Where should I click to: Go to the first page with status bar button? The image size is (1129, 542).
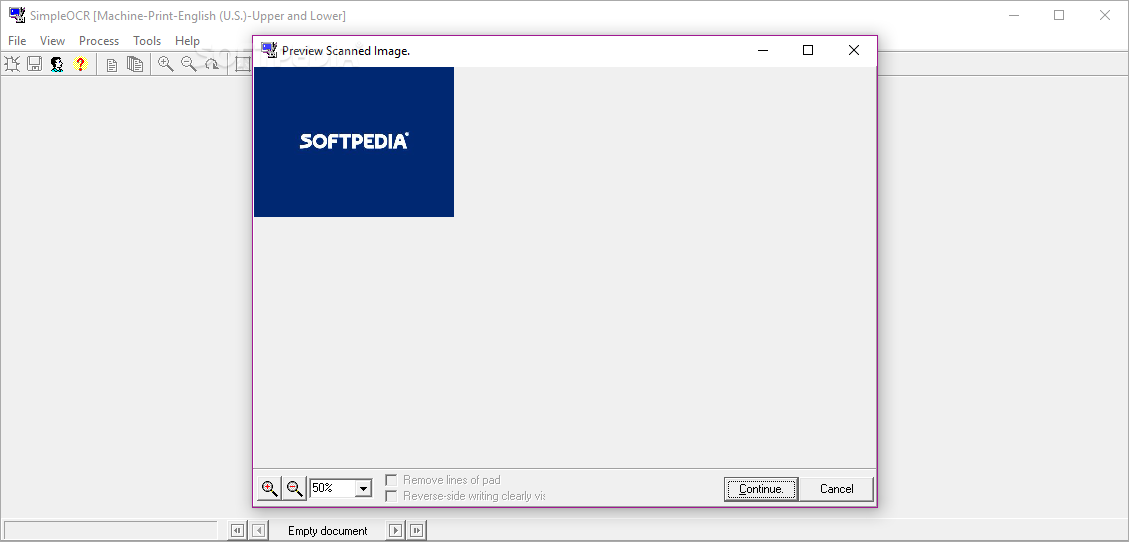point(237,530)
